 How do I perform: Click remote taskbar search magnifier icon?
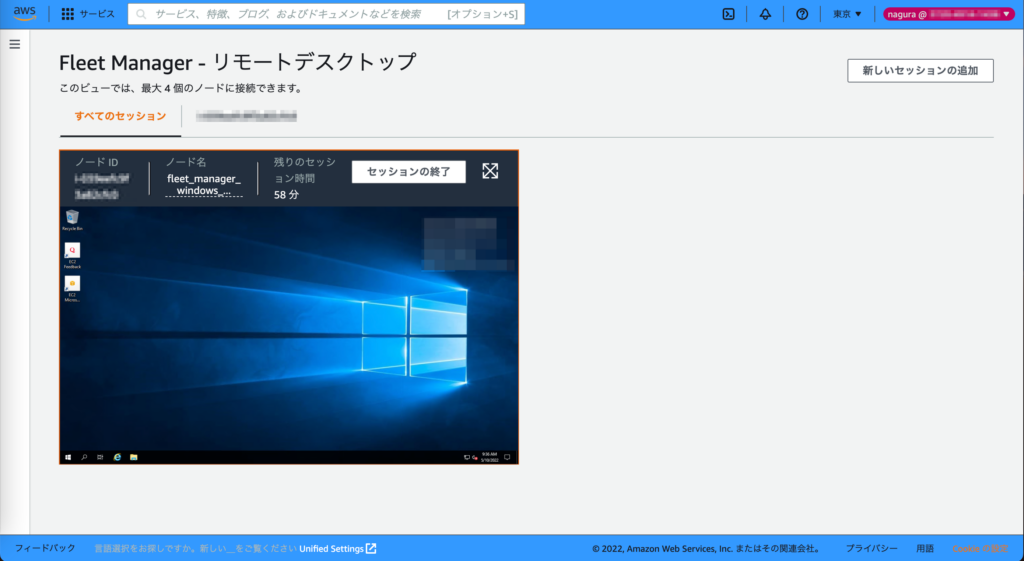tap(84, 457)
